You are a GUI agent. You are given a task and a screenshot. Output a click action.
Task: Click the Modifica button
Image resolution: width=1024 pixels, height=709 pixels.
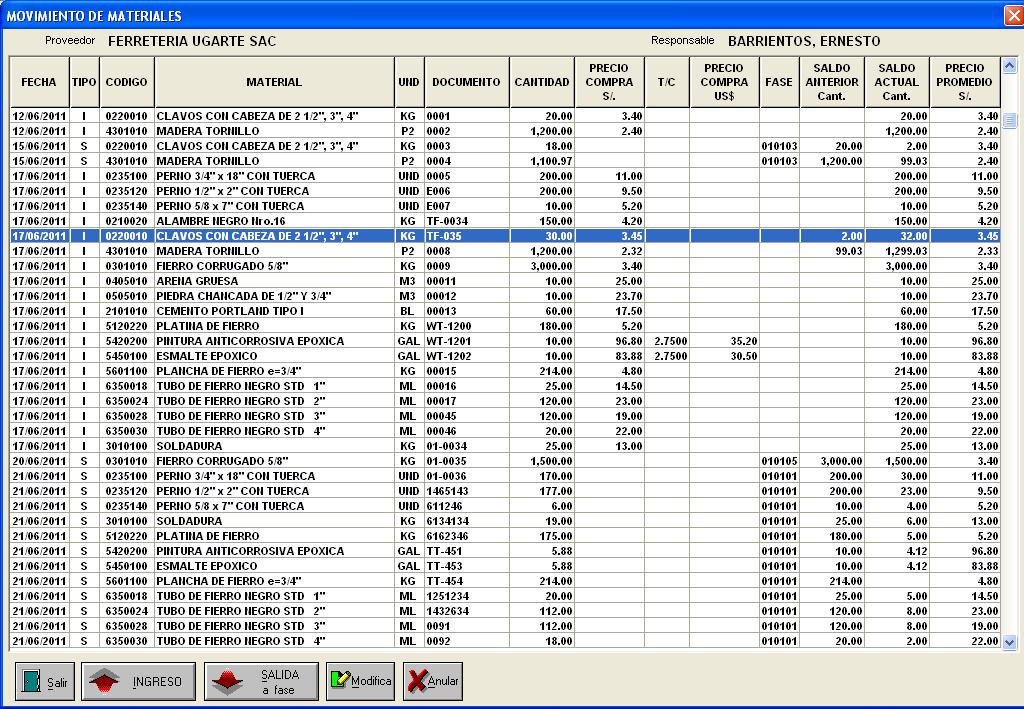click(358, 681)
